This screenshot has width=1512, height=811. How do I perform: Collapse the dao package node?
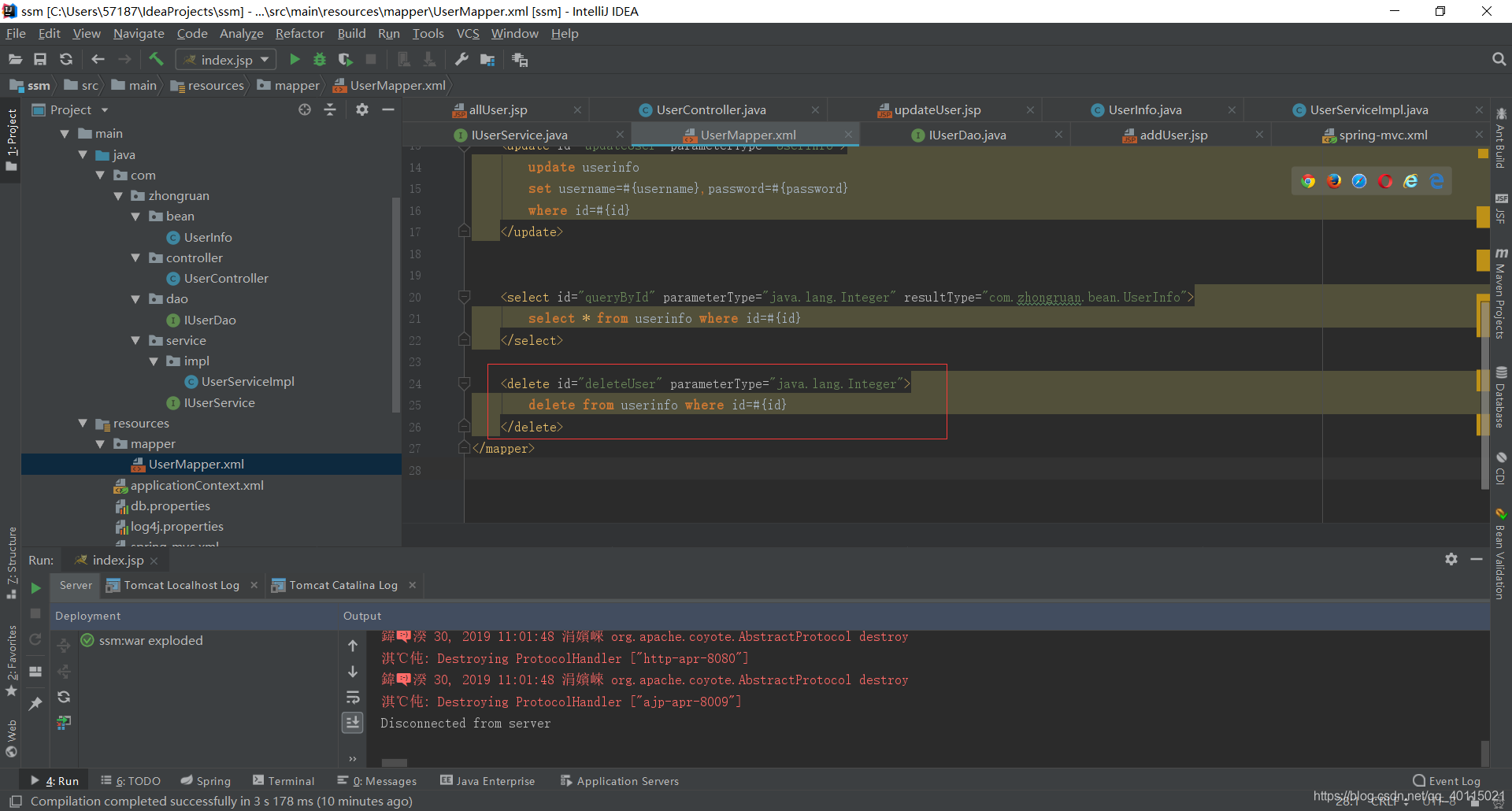(135, 299)
